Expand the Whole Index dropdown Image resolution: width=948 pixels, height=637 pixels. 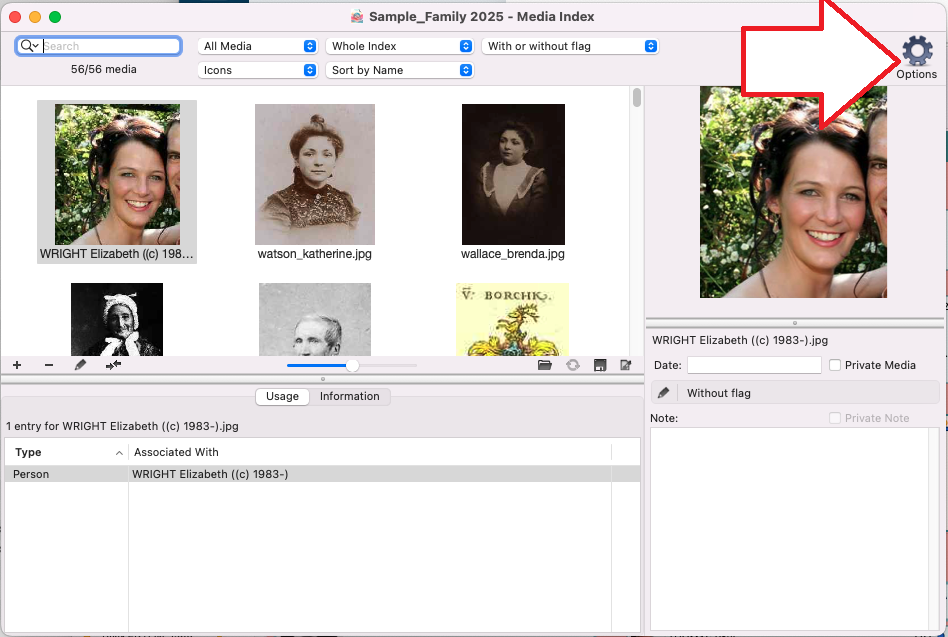400,46
